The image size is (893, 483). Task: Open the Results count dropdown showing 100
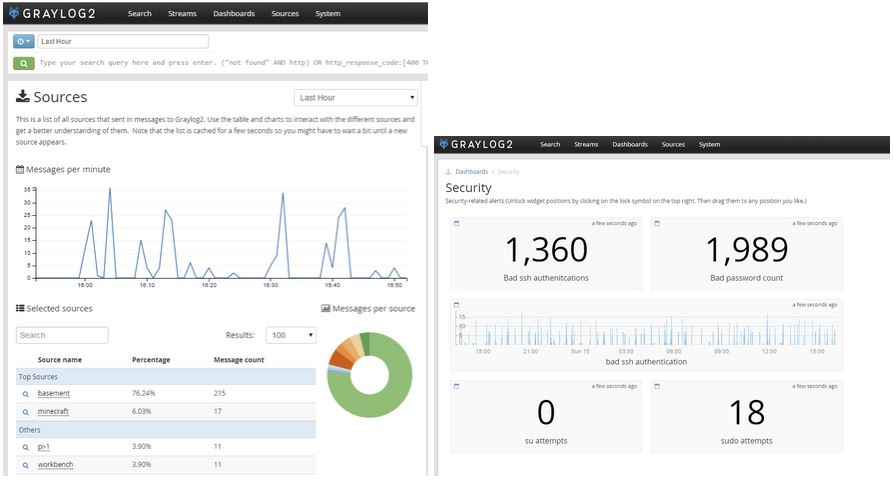tap(293, 335)
